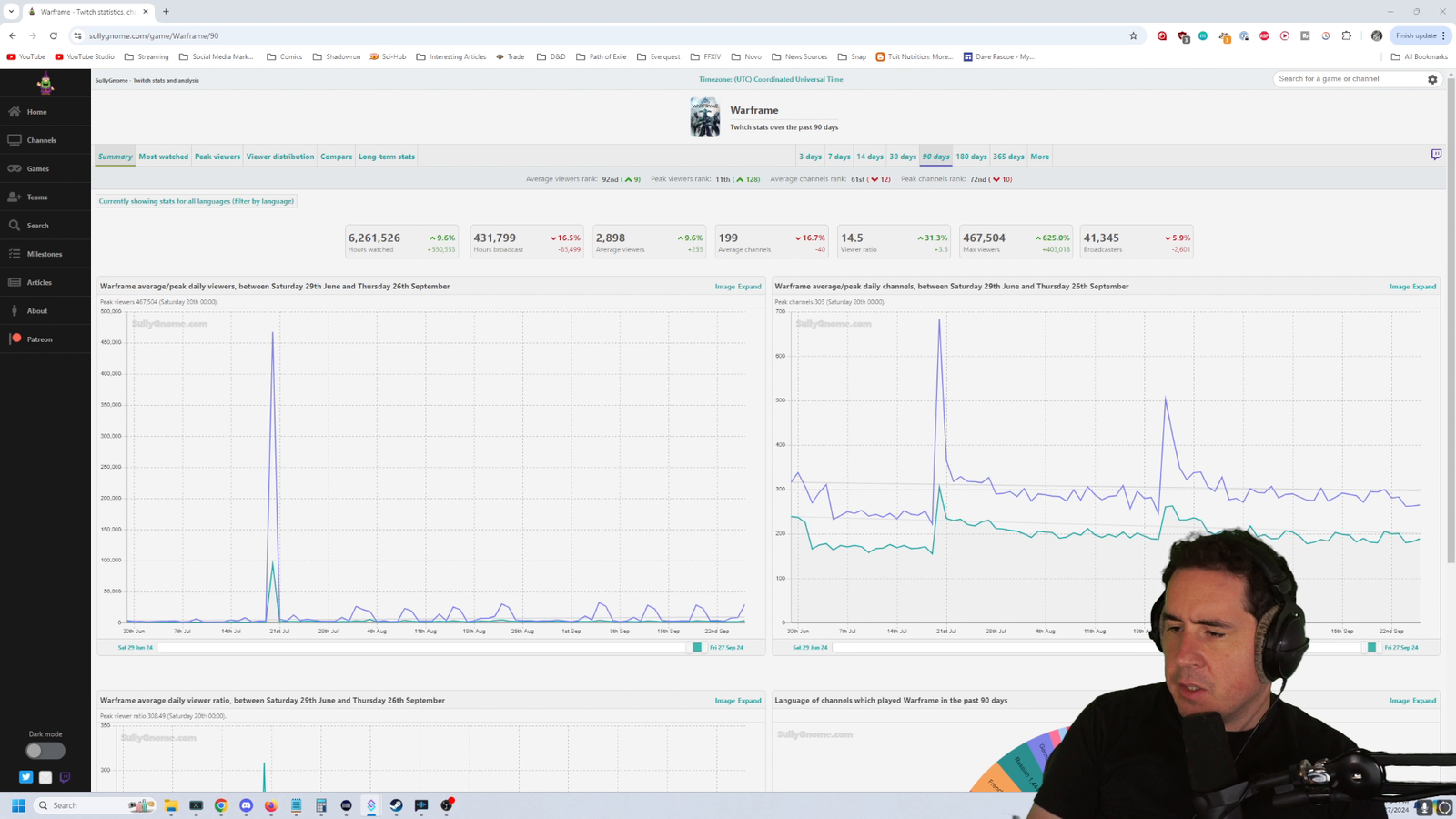Expand the average/peak daily viewers chart

pos(750,287)
